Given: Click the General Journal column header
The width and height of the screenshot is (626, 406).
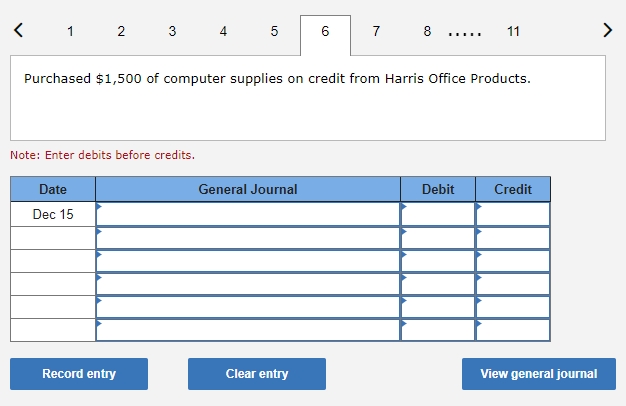Looking at the screenshot, I should tap(248, 189).
